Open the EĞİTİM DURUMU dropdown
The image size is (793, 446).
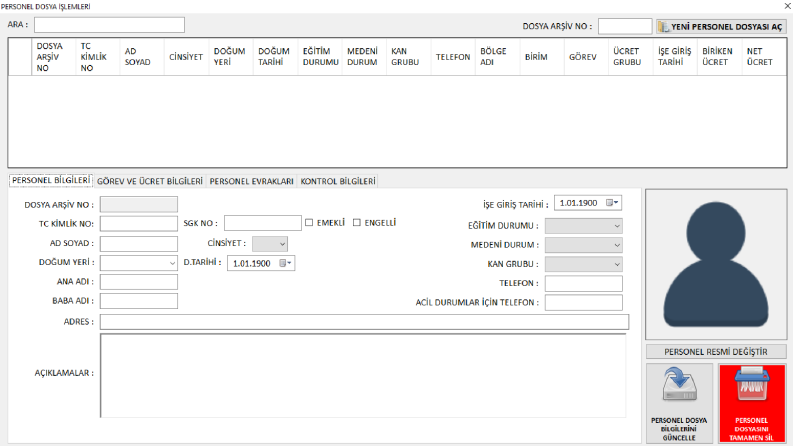pos(584,226)
